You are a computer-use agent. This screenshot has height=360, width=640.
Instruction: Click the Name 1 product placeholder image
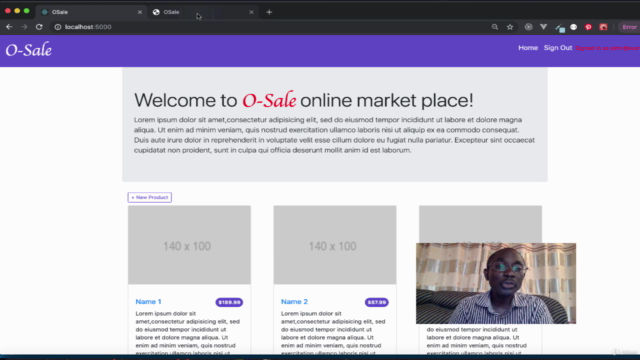tap(189, 245)
